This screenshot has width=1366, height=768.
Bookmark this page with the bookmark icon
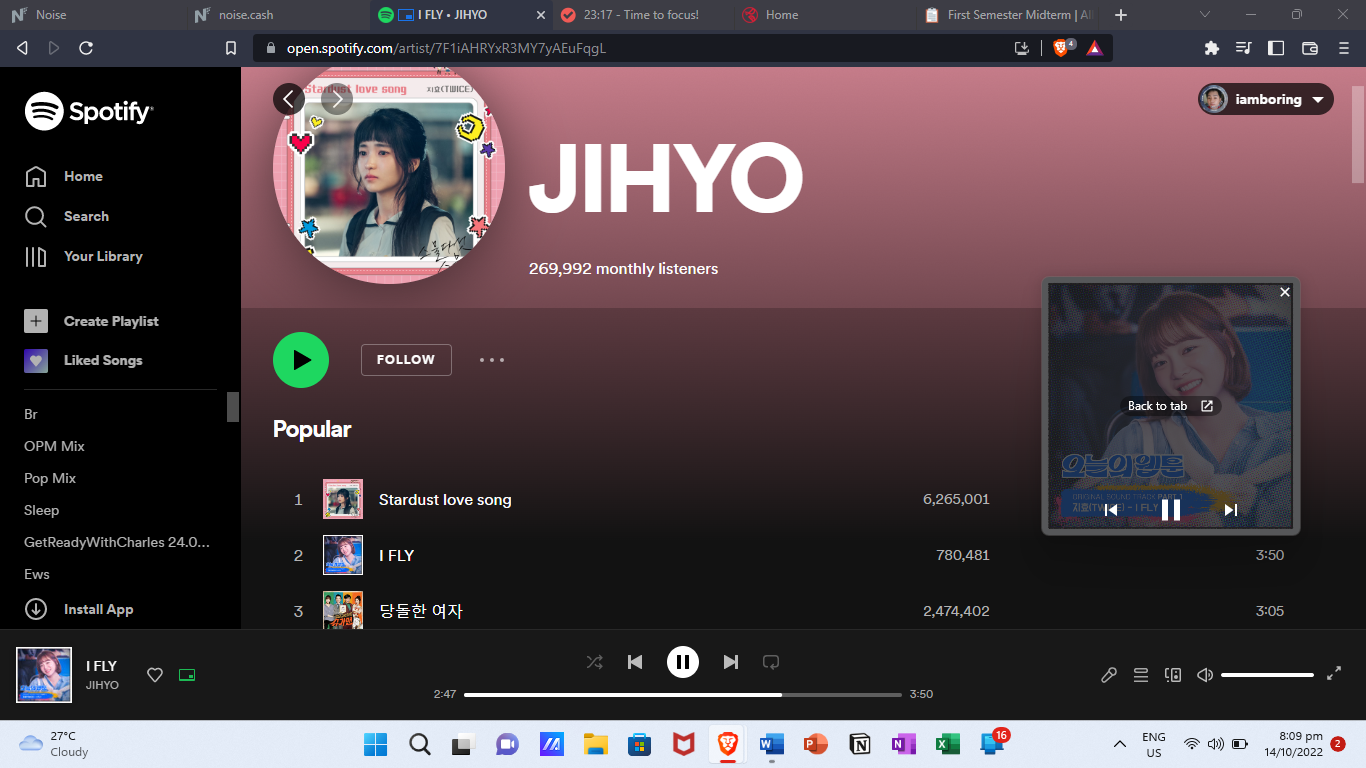coord(231,48)
